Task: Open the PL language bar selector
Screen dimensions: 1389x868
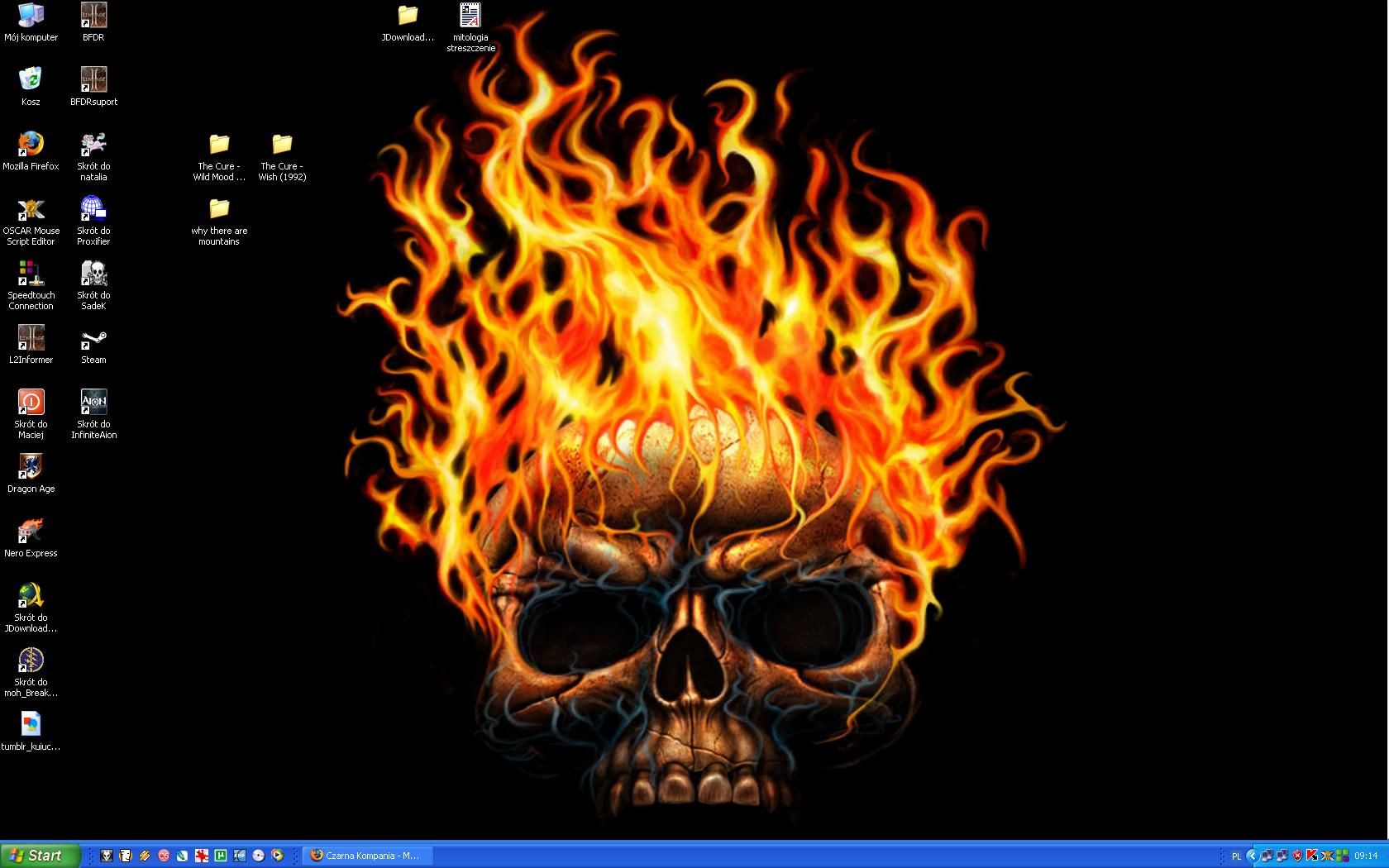Action: 1236,856
